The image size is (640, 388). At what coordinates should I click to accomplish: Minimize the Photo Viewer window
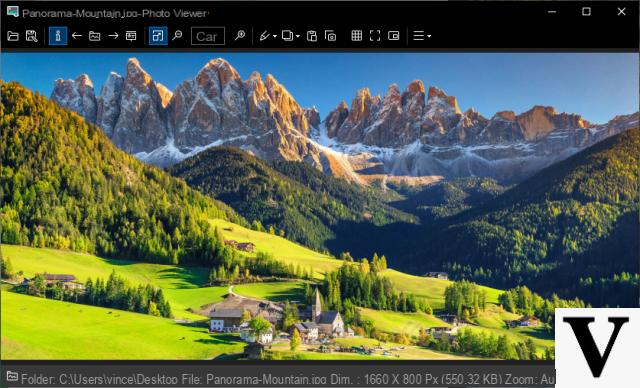(552, 12)
